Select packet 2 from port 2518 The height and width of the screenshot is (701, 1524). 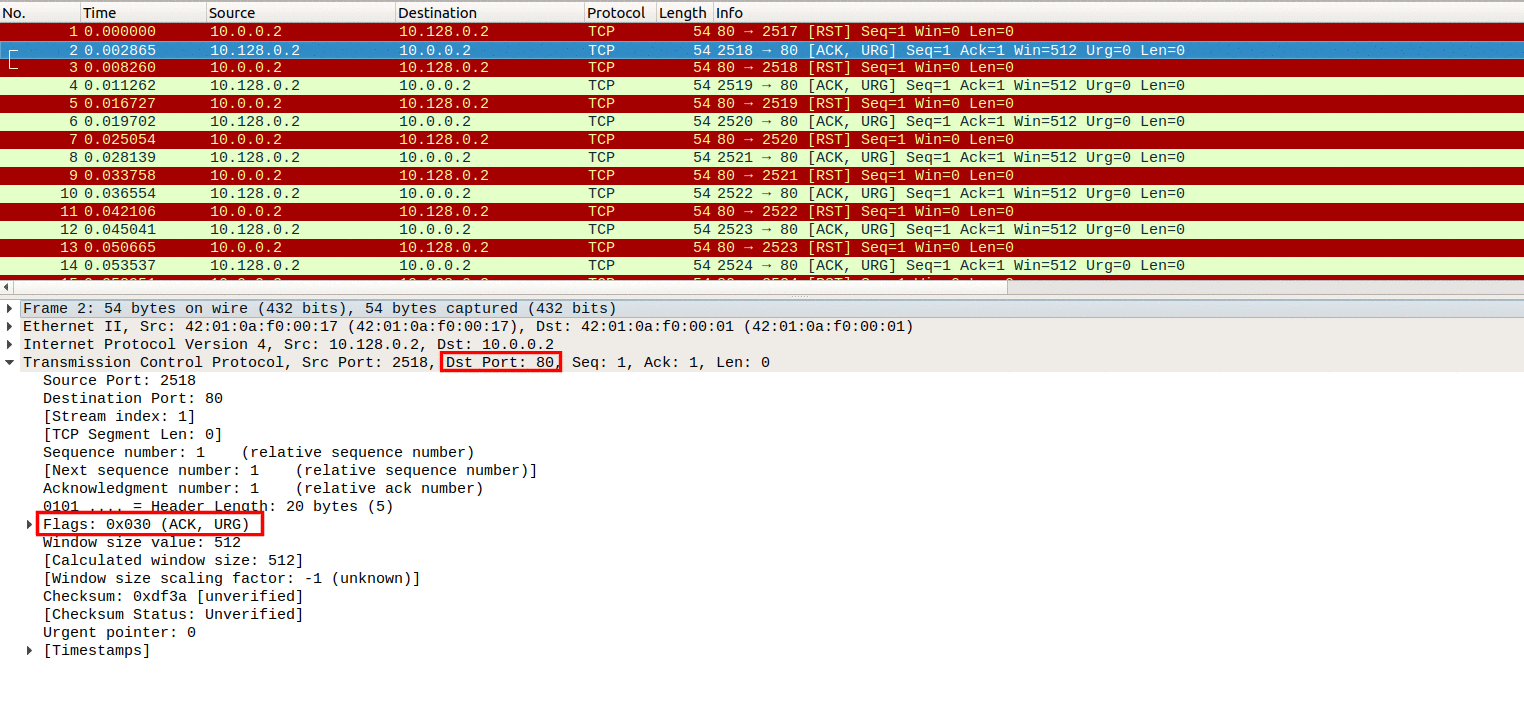tap(762, 50)
